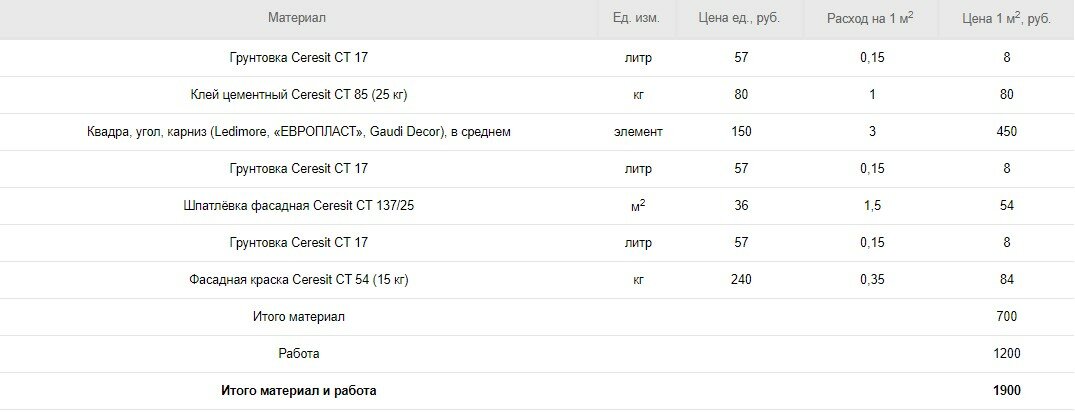Select the "Цена ед., руб." header
This screenshot has height=412, width=1075.
pos(740,18)
